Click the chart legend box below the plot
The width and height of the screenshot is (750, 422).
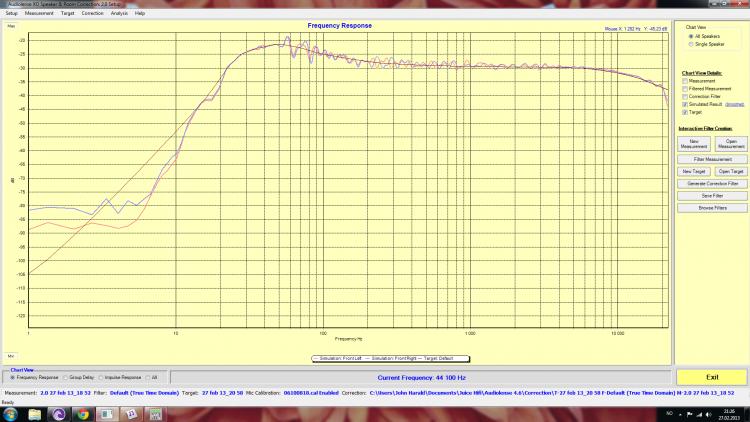point(390,358)
